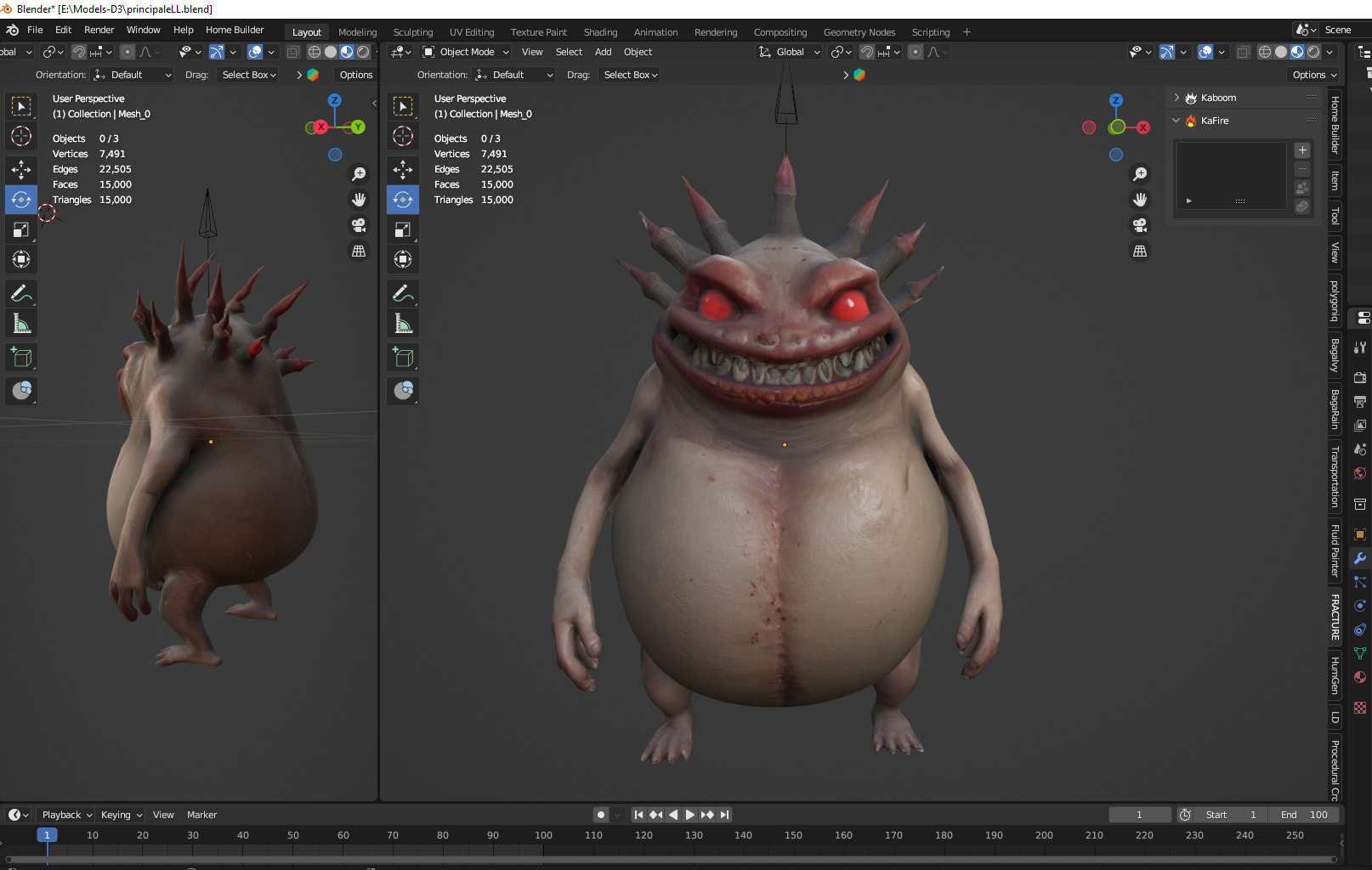Viewport: 1372px width, 870px height.
Task: Jump to the start frame
Action: tap(638, 815)
